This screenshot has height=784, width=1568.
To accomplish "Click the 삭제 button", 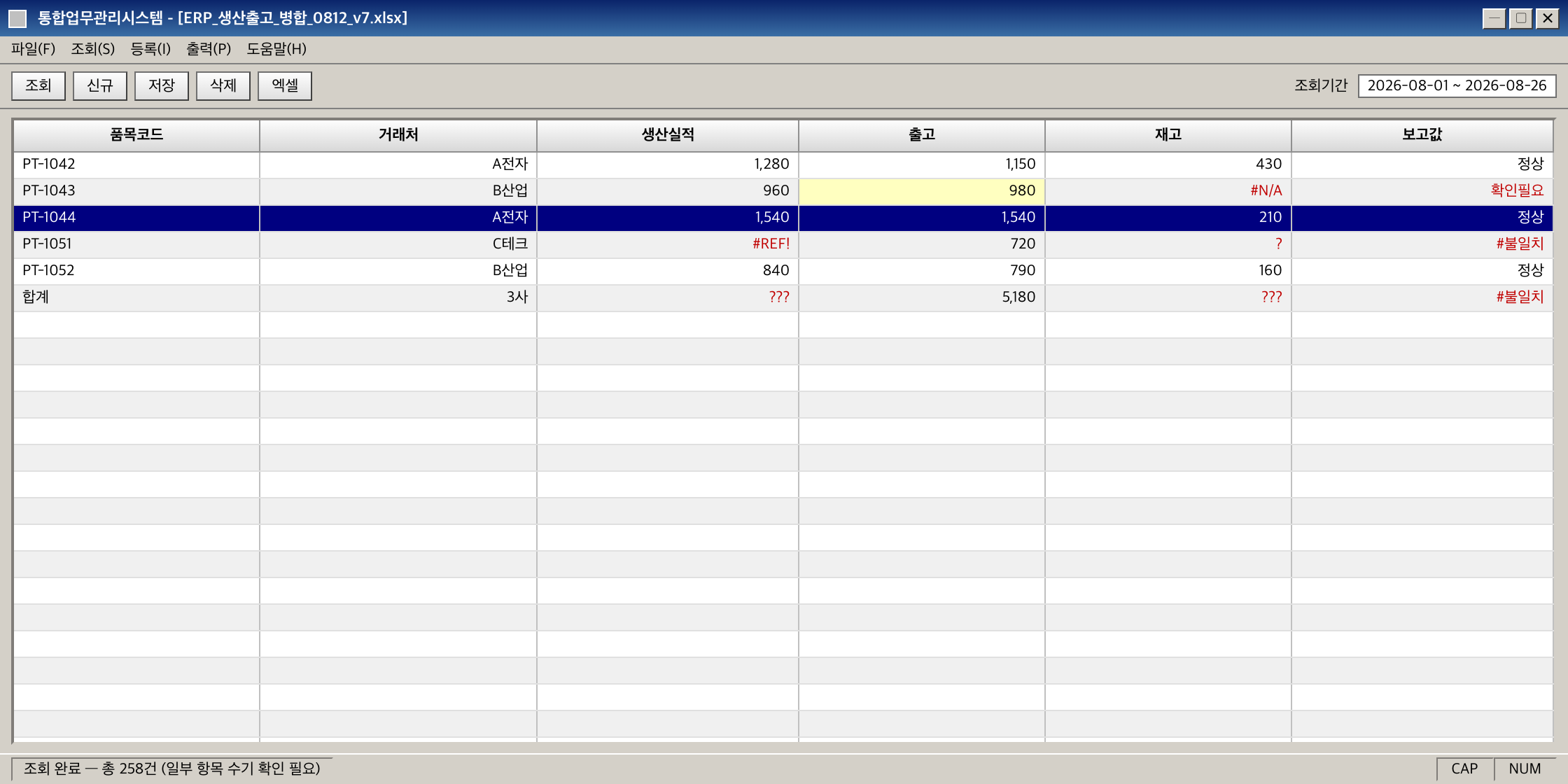I will click(x=223, y=85).
